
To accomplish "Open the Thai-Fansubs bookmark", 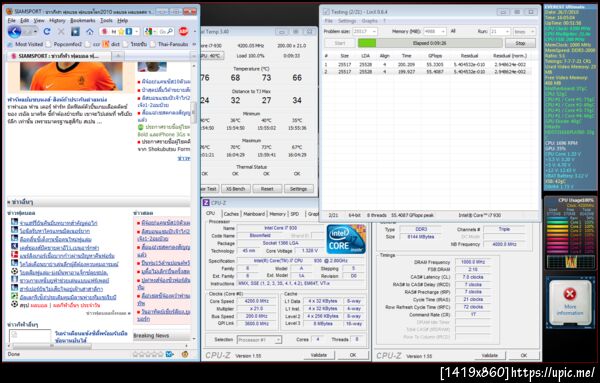I will (x=169, y=44).
